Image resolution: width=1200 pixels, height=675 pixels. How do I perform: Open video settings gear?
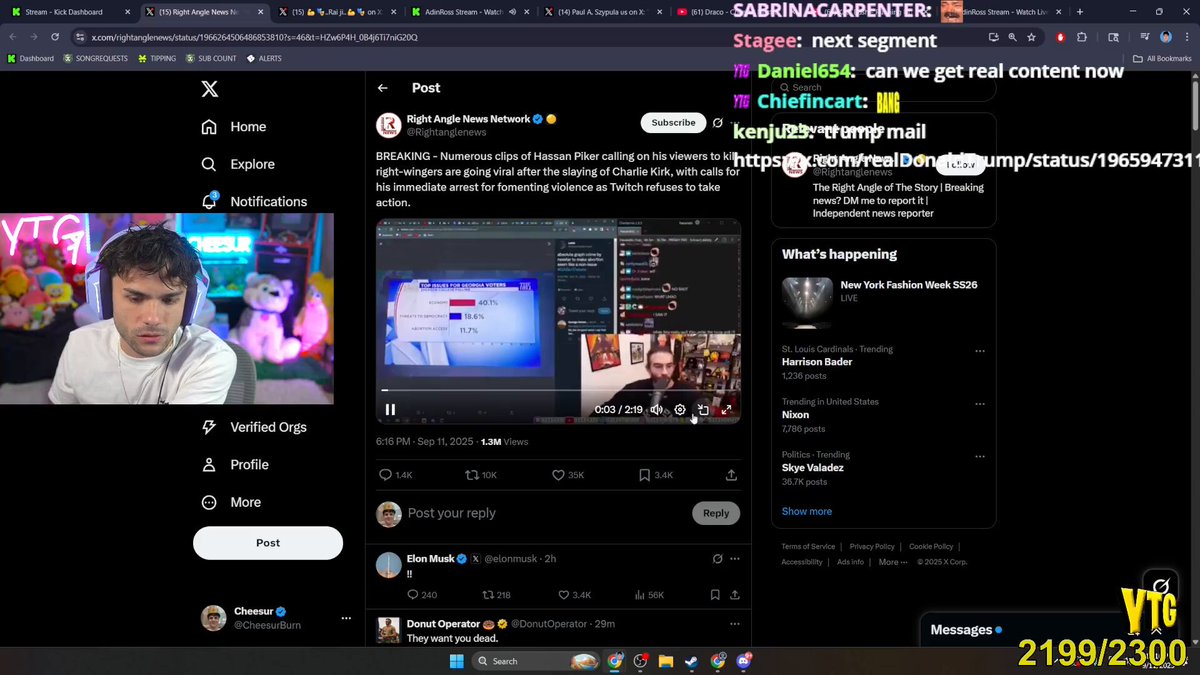point(680,409)
